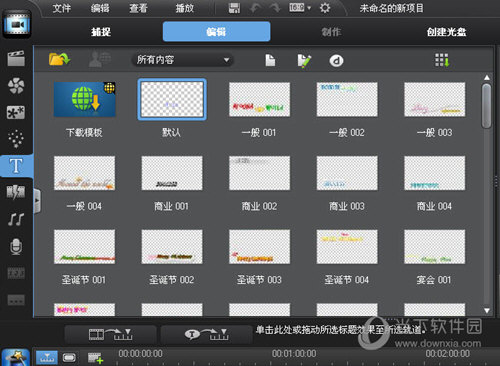The height and width of the screenshot is (366, 500).
Task: Click the save project floppy icon
Action: click(234, 8)
